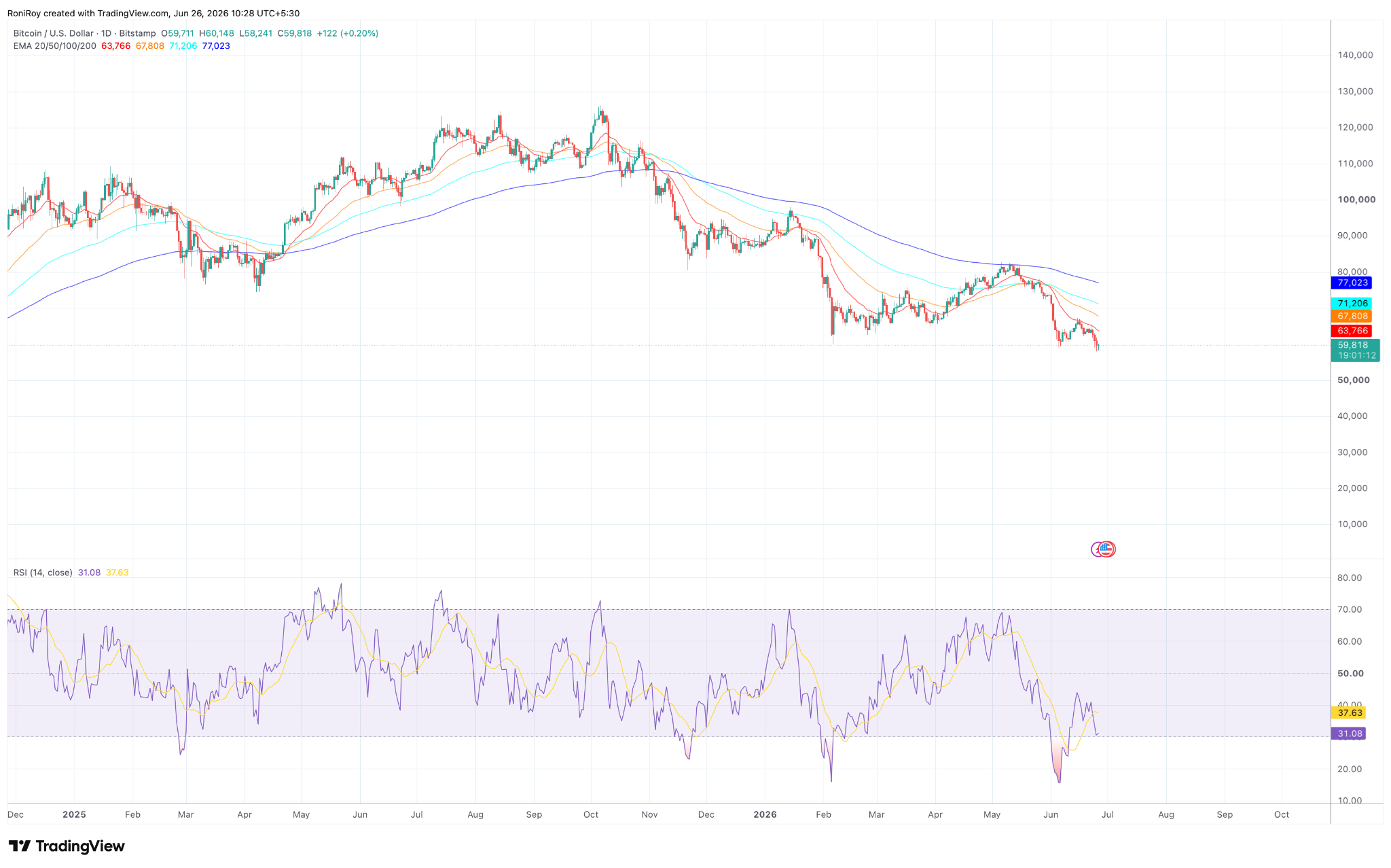Viewport: 1391px width, 868px height.
Task: Click the 110,000 price axis label
Action: 1355,163
